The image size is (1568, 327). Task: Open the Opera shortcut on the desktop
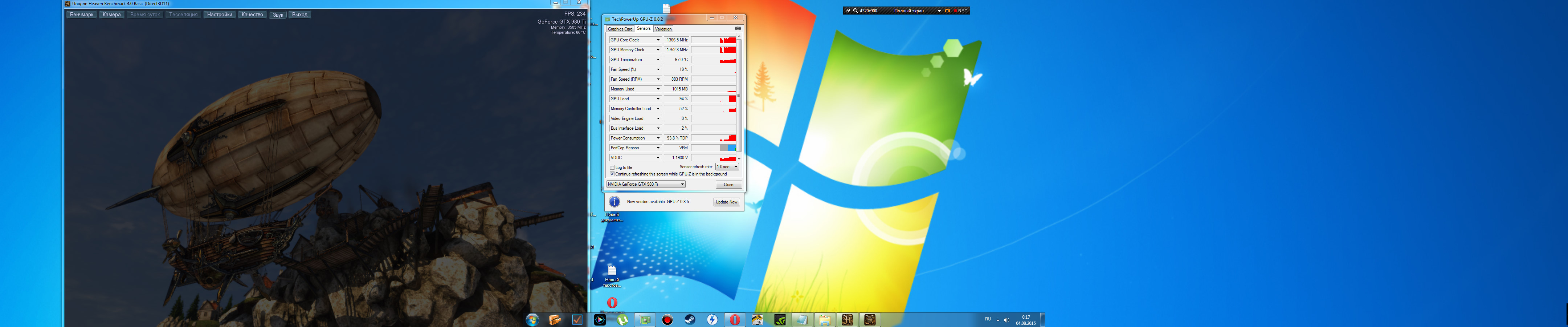612,303
